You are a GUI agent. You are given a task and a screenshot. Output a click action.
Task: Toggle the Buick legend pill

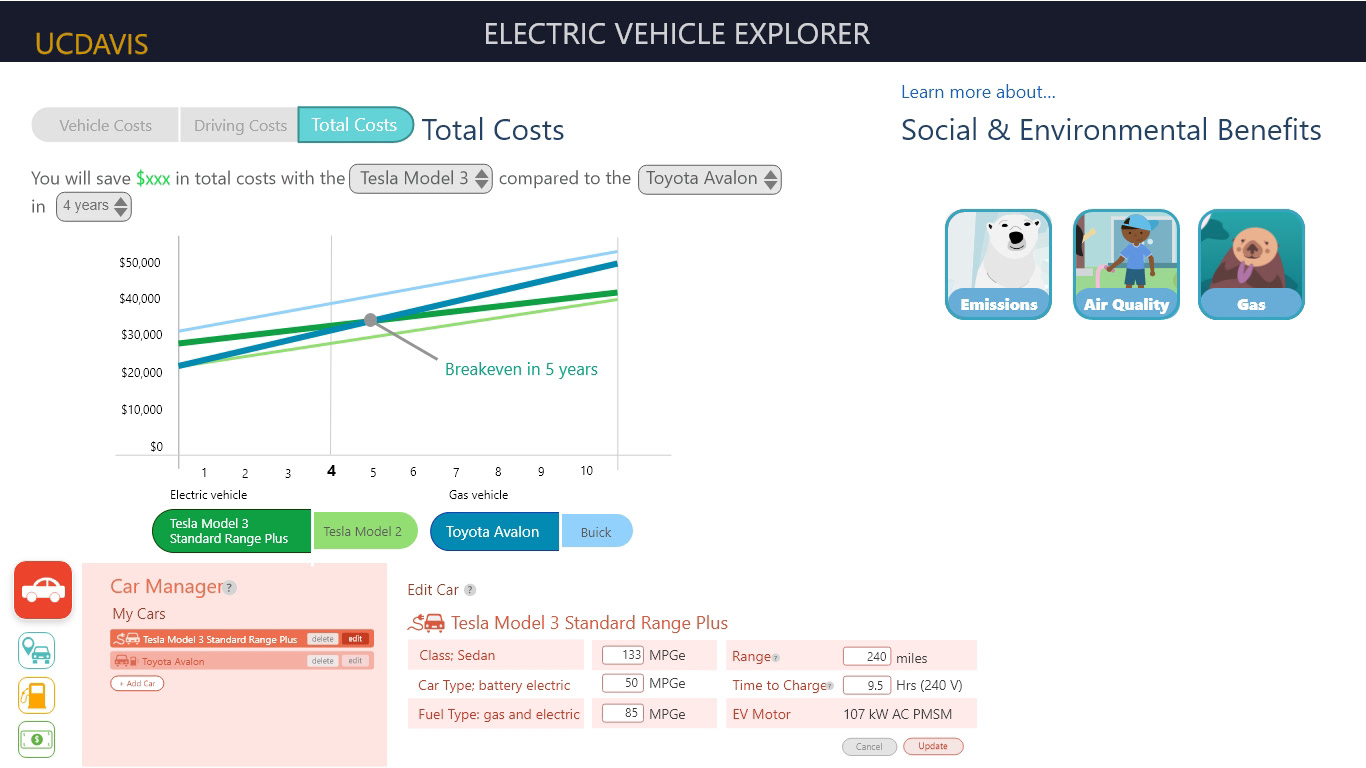coord(597,532)
